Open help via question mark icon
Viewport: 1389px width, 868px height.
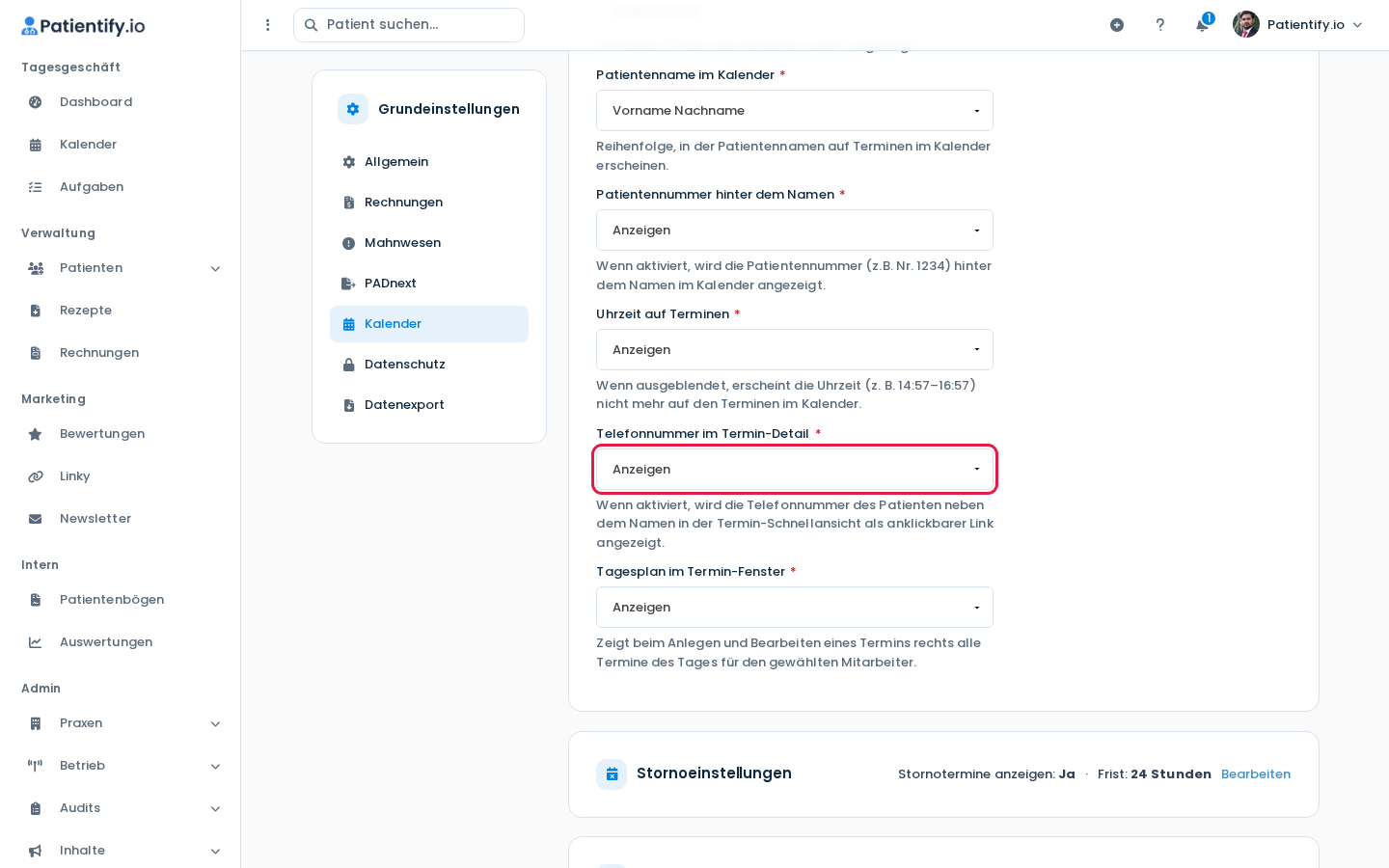1160,25
